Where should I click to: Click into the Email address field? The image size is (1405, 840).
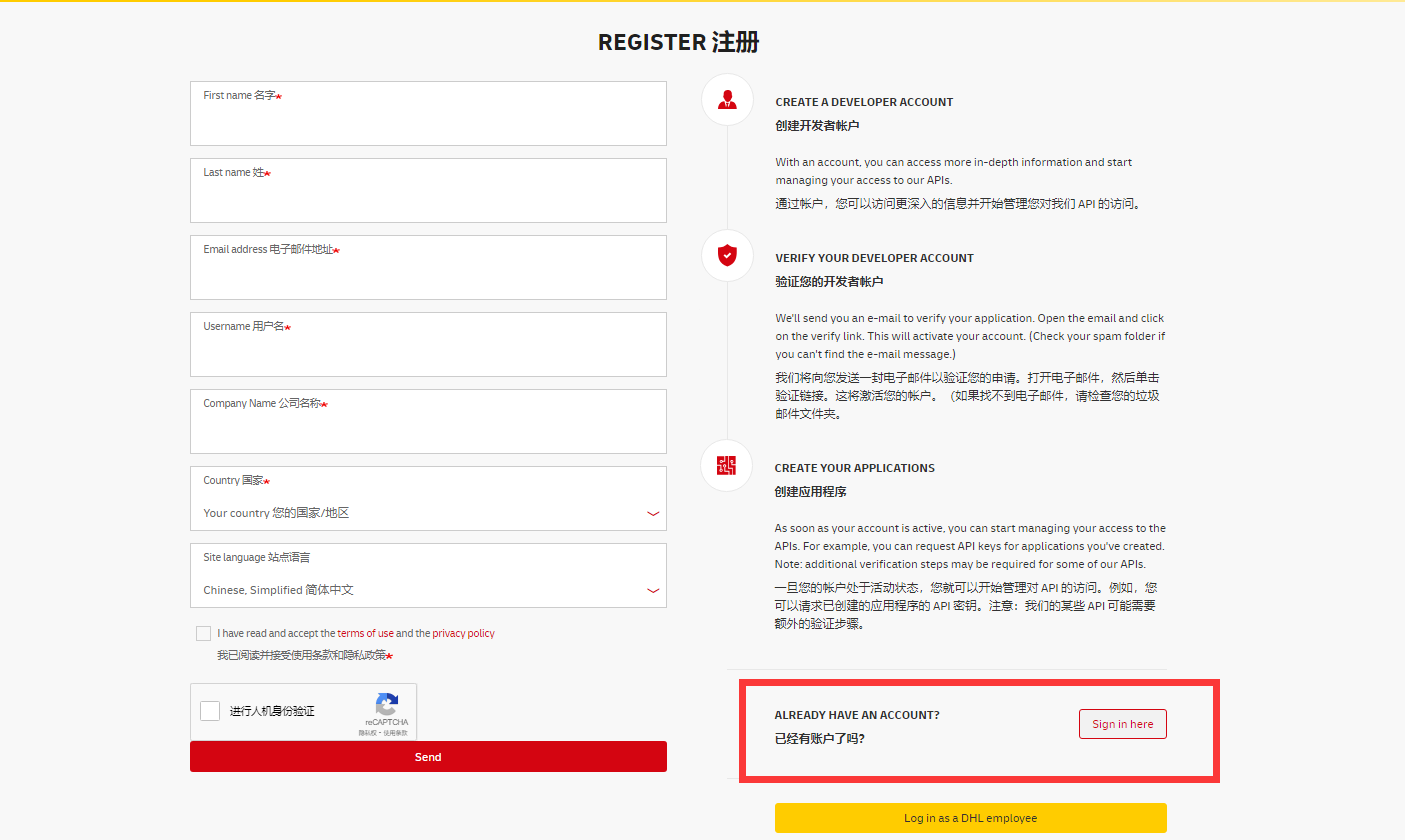click(x=428, y=277)
